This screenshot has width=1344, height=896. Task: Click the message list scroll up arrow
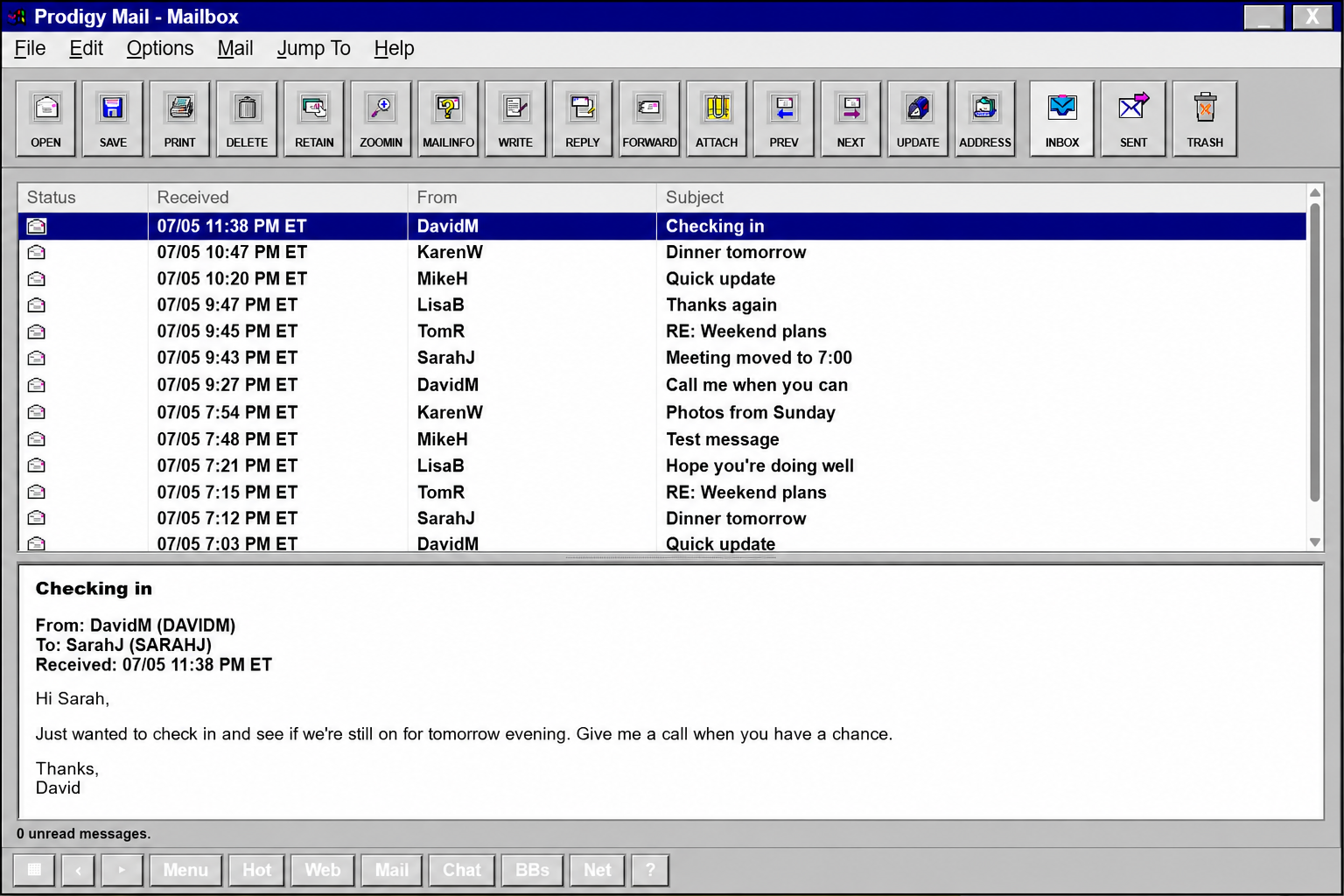[x=1314, y=192]
